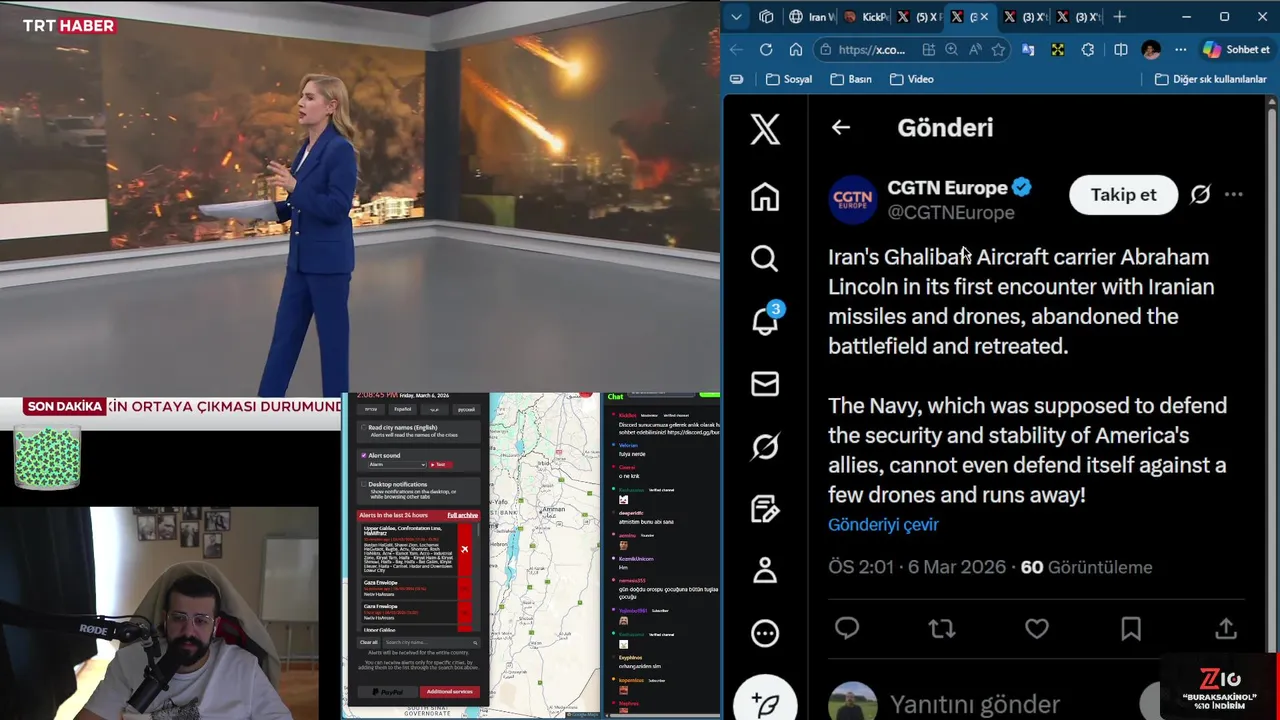The width and height of the screenshot is (1280, 720).
Task: Open the X profile person icon
Action: click(x=765, y=570)
